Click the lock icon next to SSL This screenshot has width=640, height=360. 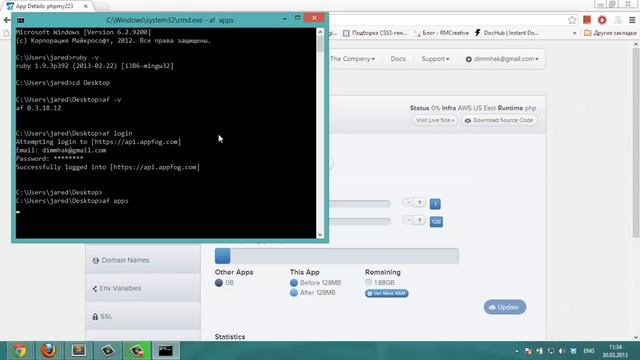pos(95,316)
